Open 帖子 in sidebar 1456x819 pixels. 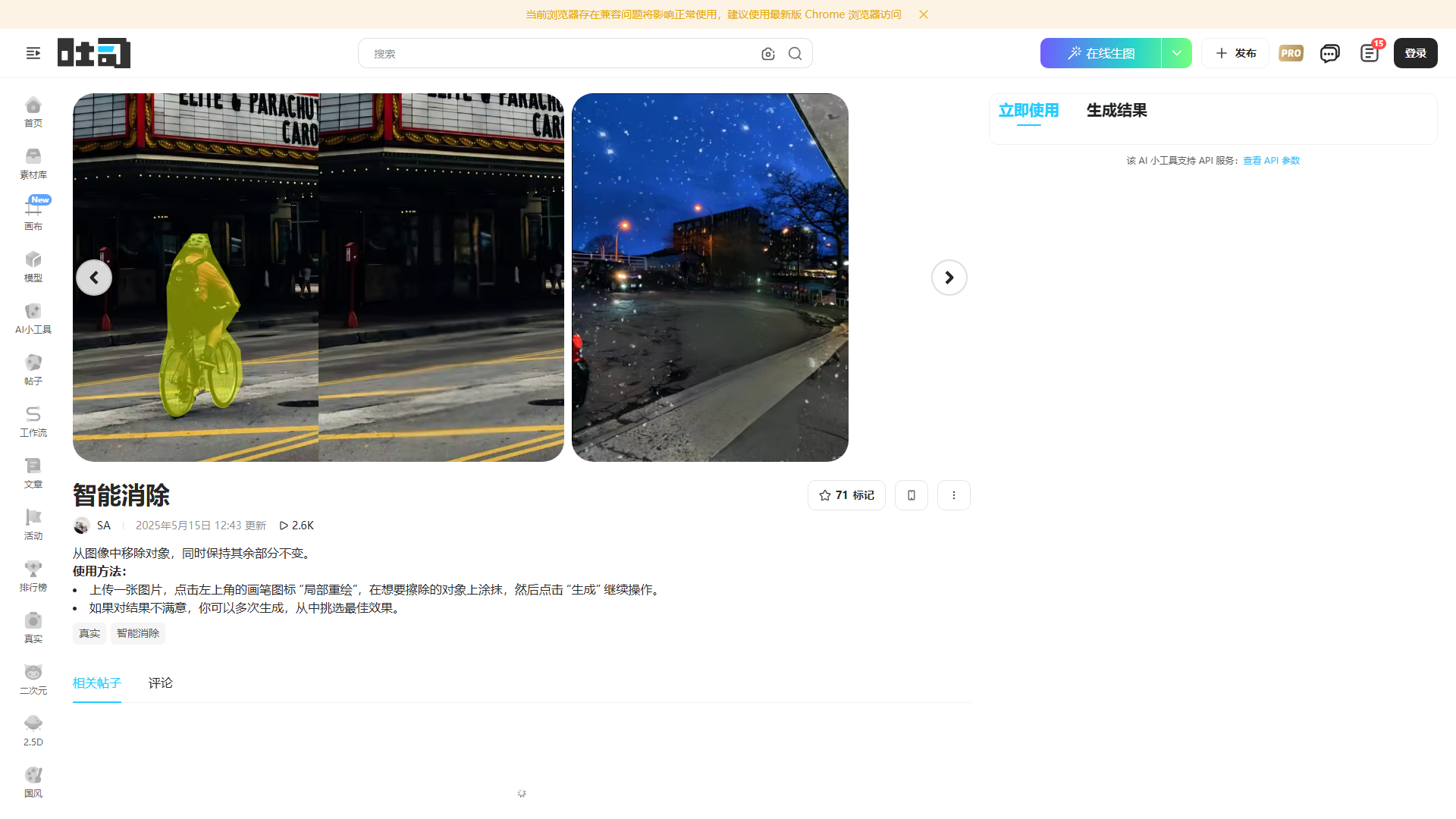point(33,369)
